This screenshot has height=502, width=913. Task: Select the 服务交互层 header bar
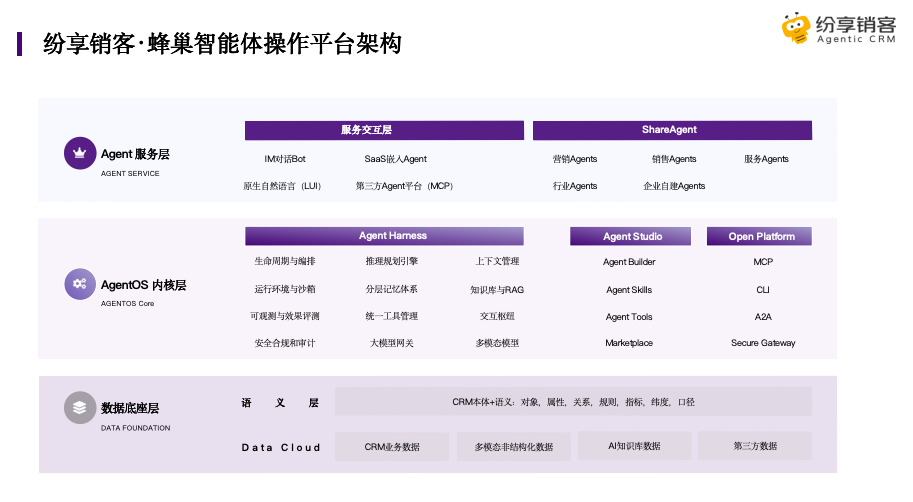tap(384, 130)
